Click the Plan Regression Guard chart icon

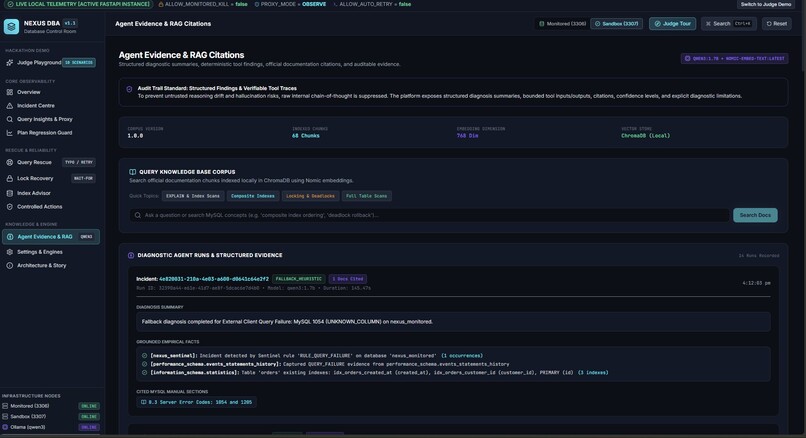tap(9, 133)
